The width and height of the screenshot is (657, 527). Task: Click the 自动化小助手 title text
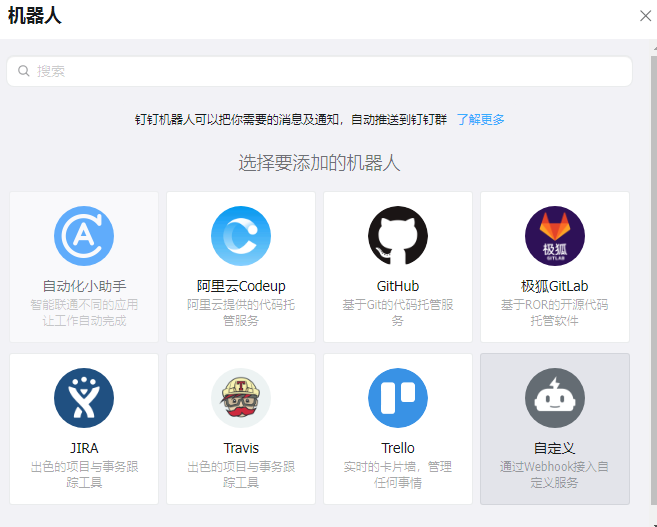(x=84, y=286)
